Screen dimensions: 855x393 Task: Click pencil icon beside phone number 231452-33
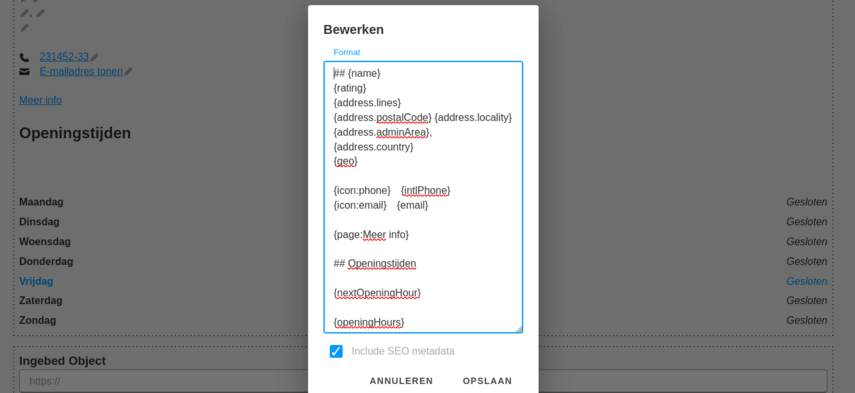click(x=94, y=57)
